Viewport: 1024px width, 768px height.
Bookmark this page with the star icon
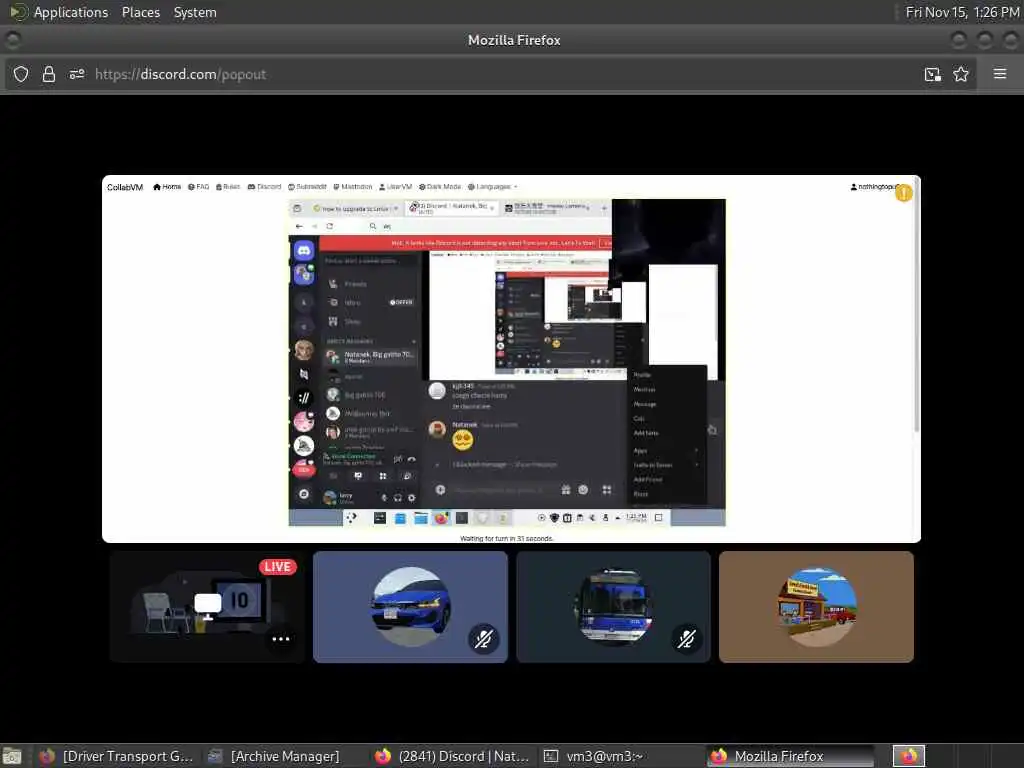(x=961, y=74)
